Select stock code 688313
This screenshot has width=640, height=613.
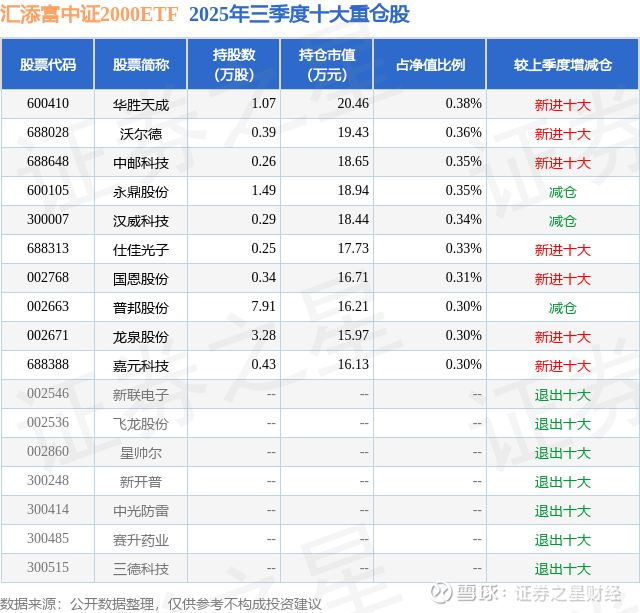click(48, 249)
